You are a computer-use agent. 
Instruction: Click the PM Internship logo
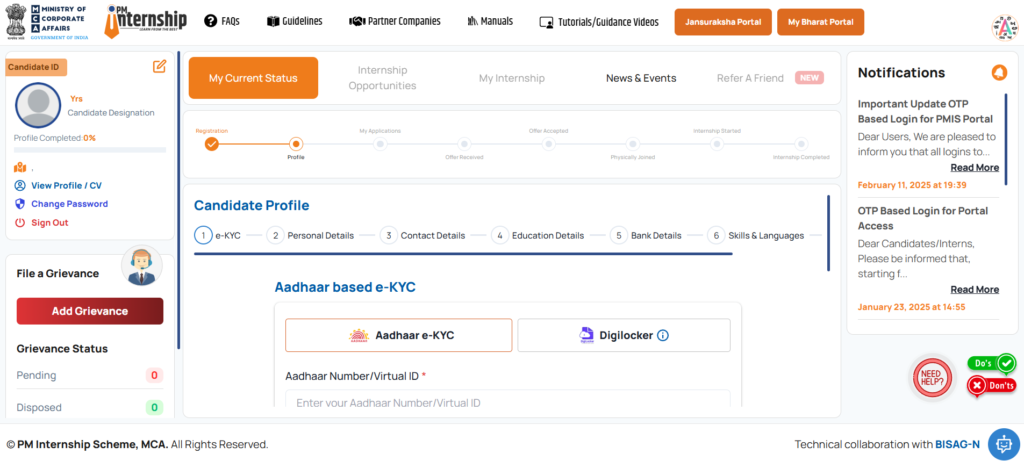[146, 22]
